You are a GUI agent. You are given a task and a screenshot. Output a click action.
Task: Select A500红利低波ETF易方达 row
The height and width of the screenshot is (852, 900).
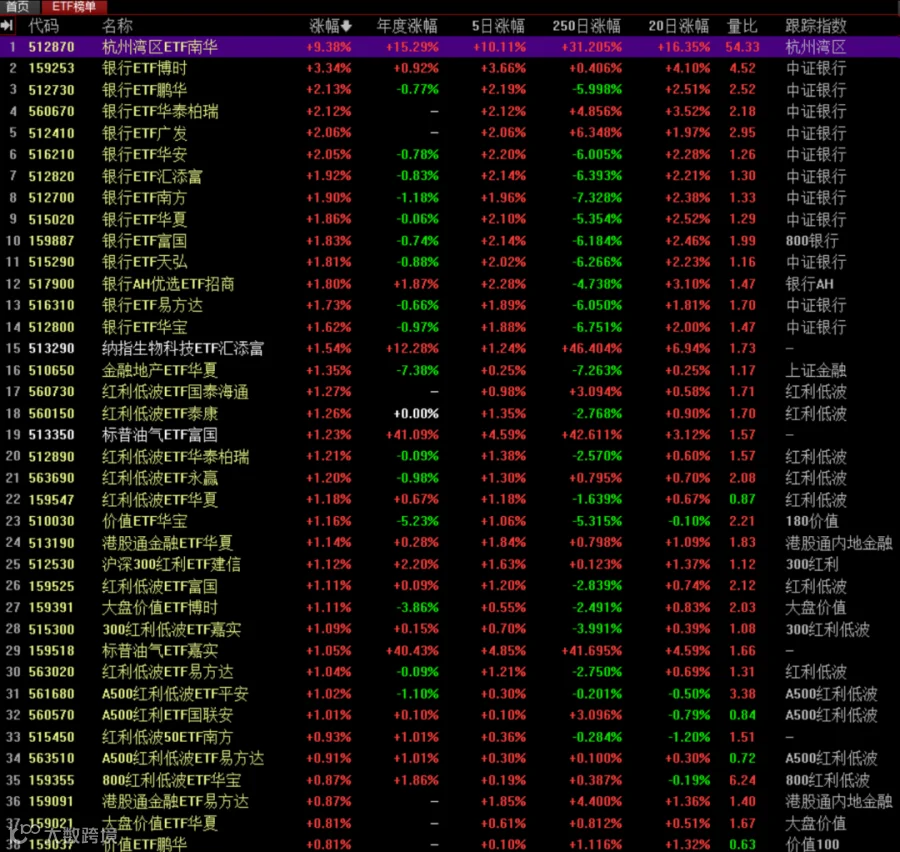[x=450, y=758]
